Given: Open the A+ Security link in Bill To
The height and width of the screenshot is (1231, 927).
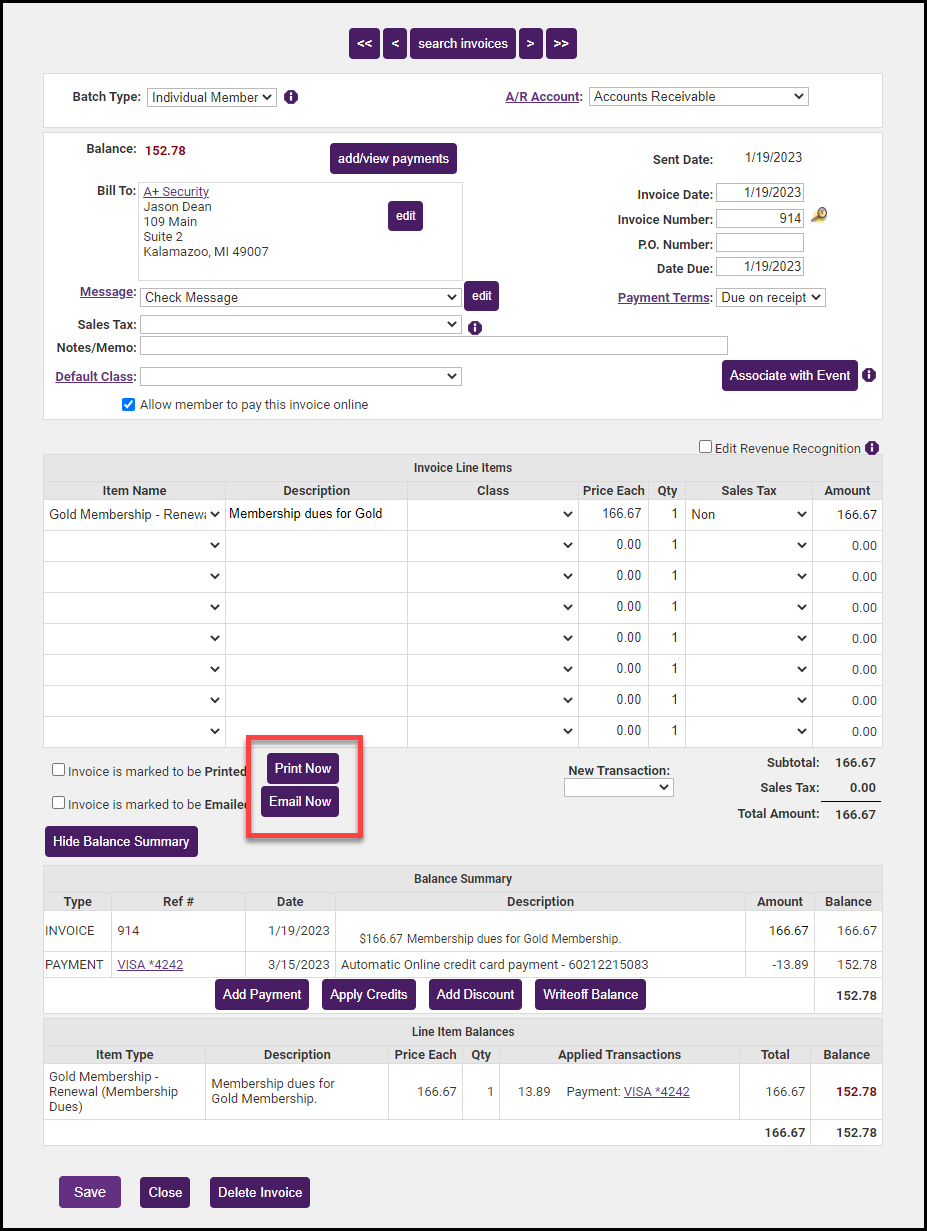Looking at the screenshot, I should coord(176,191).
